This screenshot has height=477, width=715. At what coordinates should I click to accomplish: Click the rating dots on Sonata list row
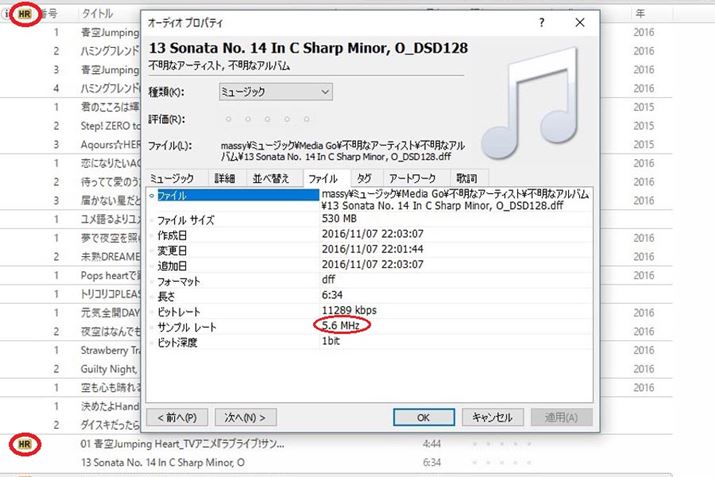pyautogui.click(x=502, y=462)
